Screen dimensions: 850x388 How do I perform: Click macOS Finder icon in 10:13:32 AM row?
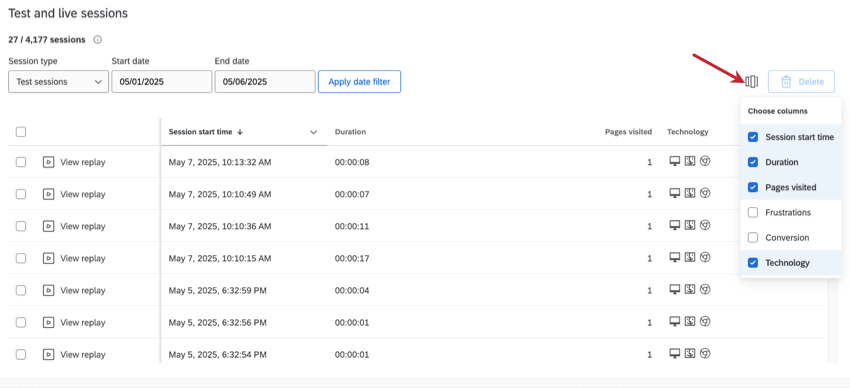click(690, 161)
